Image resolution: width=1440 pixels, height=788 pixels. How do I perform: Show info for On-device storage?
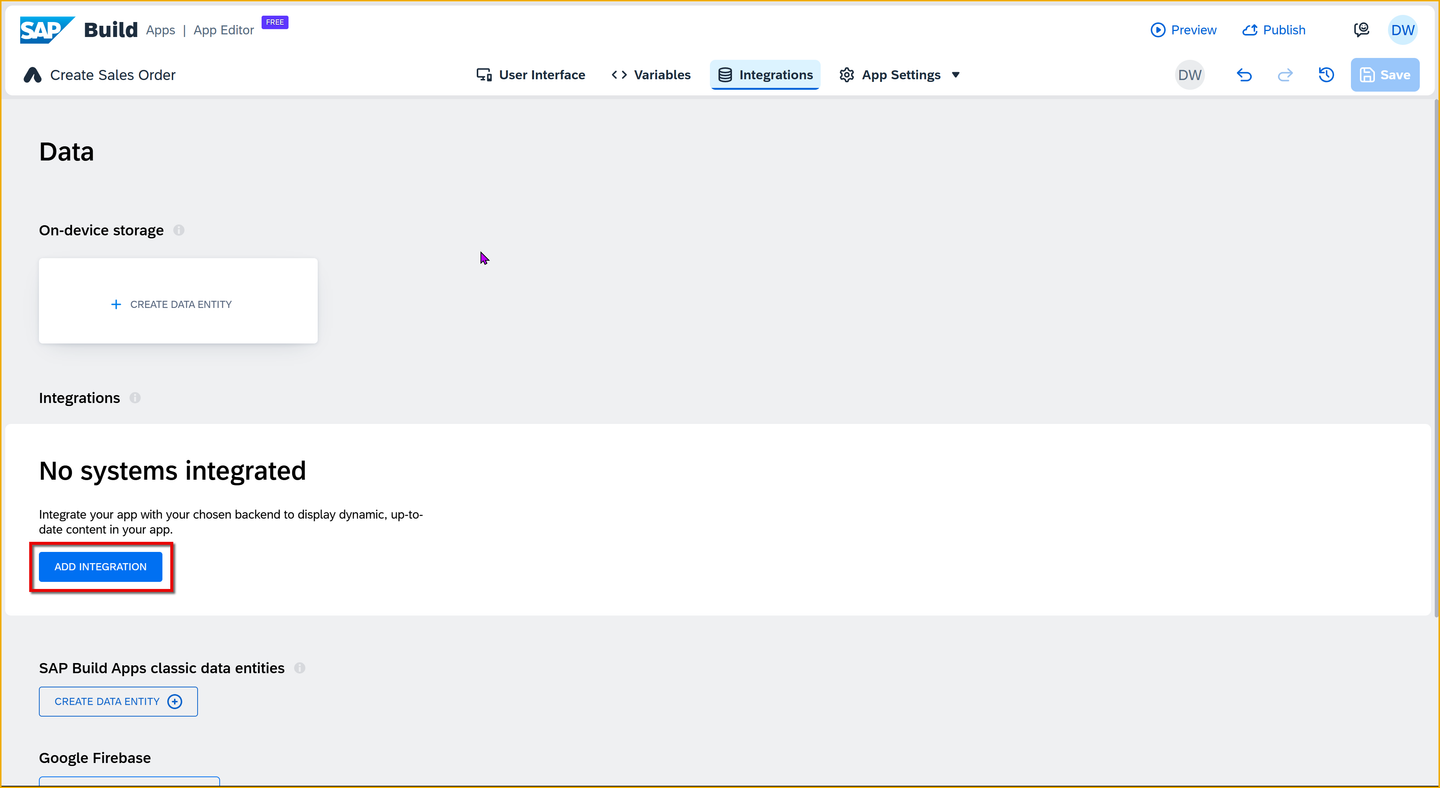(x=179, y=230)
